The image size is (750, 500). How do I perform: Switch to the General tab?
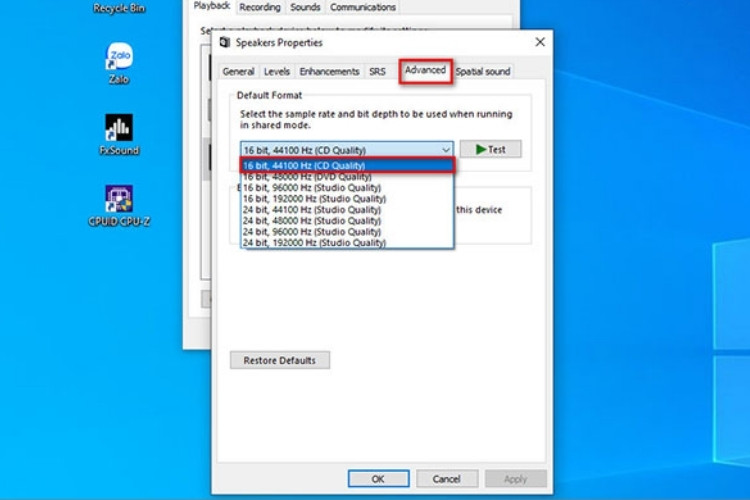238,72
